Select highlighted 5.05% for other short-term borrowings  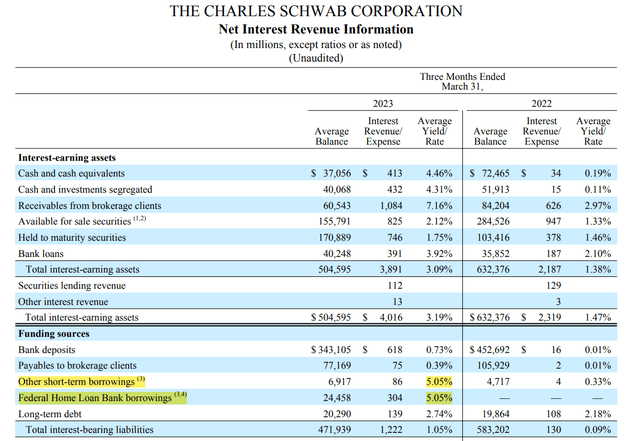(439, 382)
